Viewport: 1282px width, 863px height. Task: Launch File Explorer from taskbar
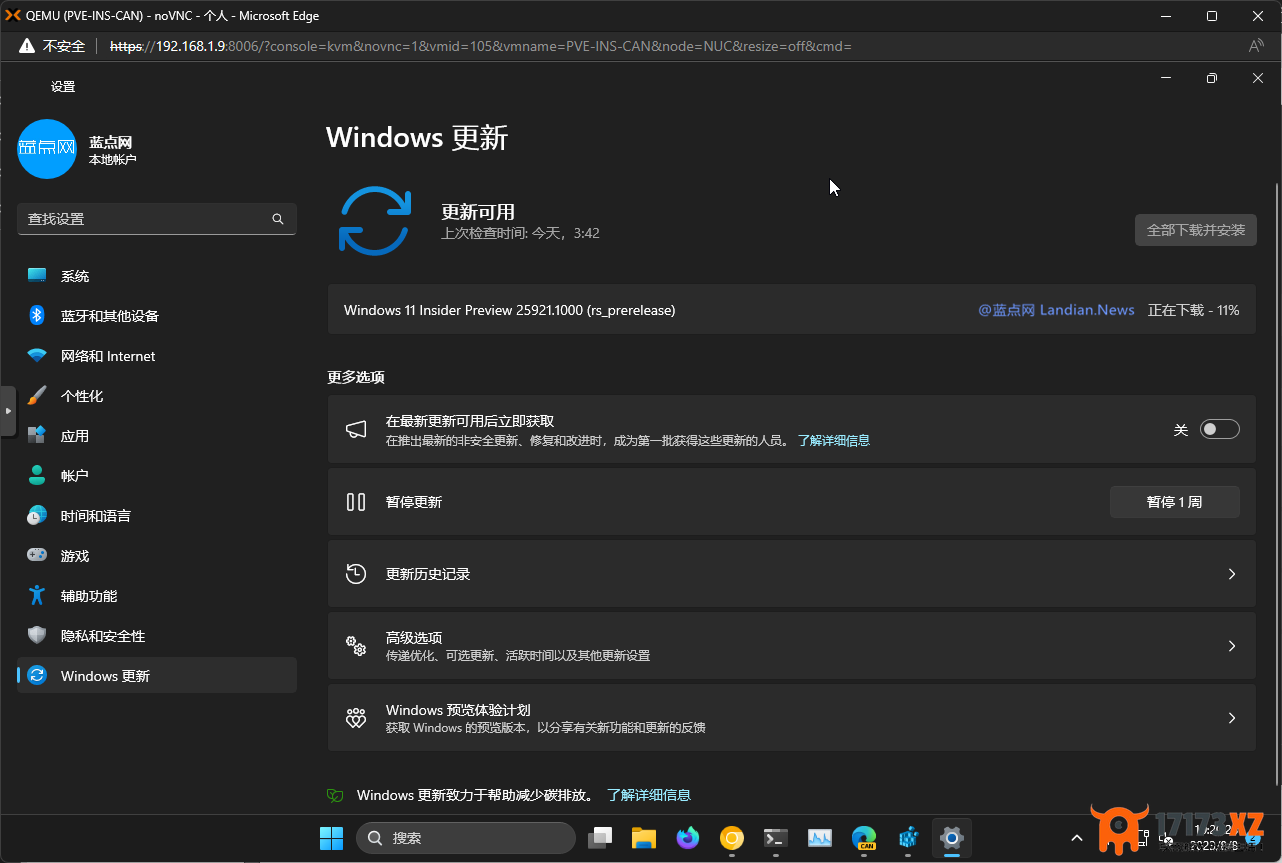(x=643, y=838)
